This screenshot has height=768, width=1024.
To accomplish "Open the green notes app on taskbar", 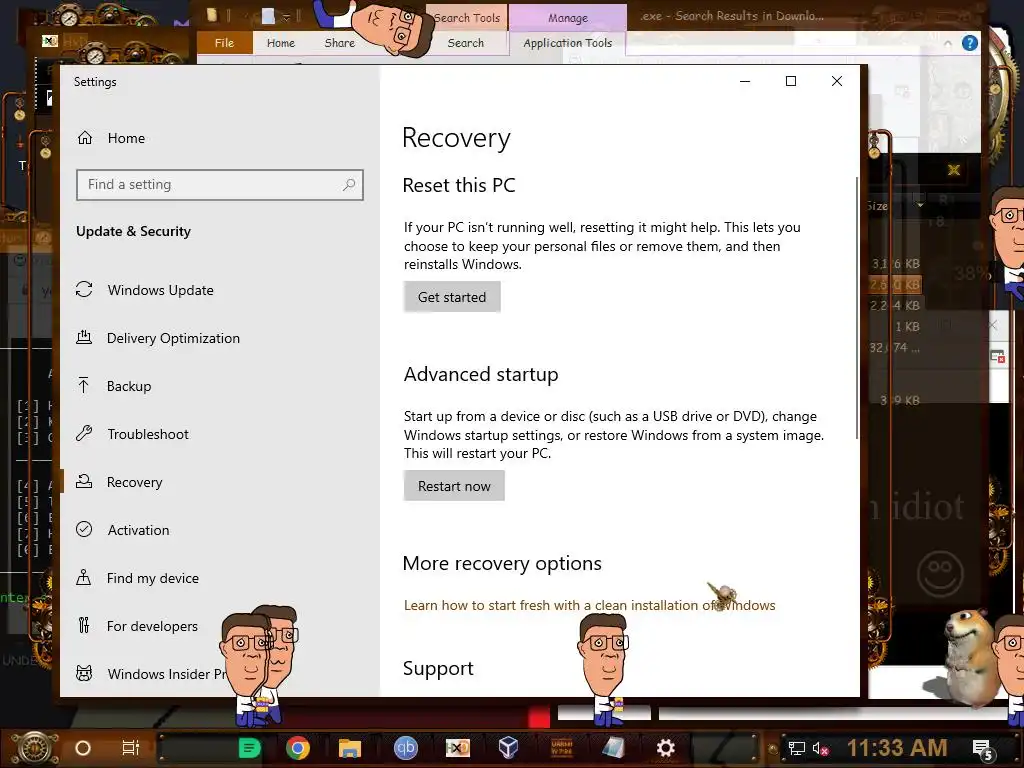I will click(249, 748).
